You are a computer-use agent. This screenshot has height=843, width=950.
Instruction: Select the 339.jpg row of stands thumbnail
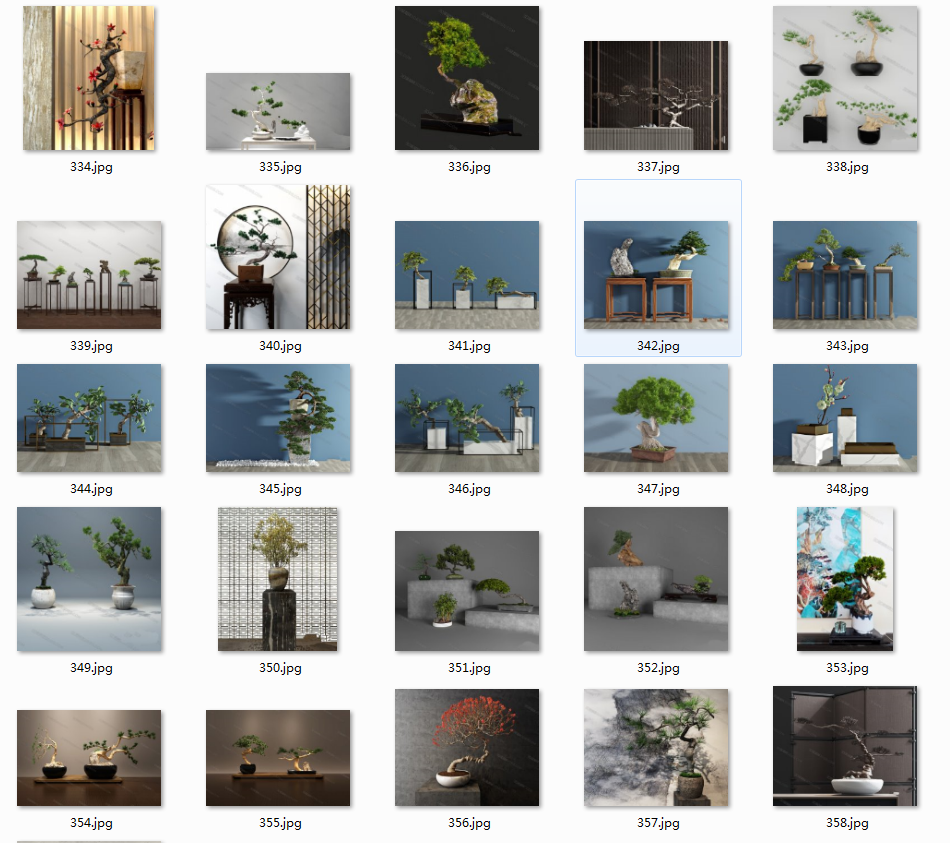[89, 275]
